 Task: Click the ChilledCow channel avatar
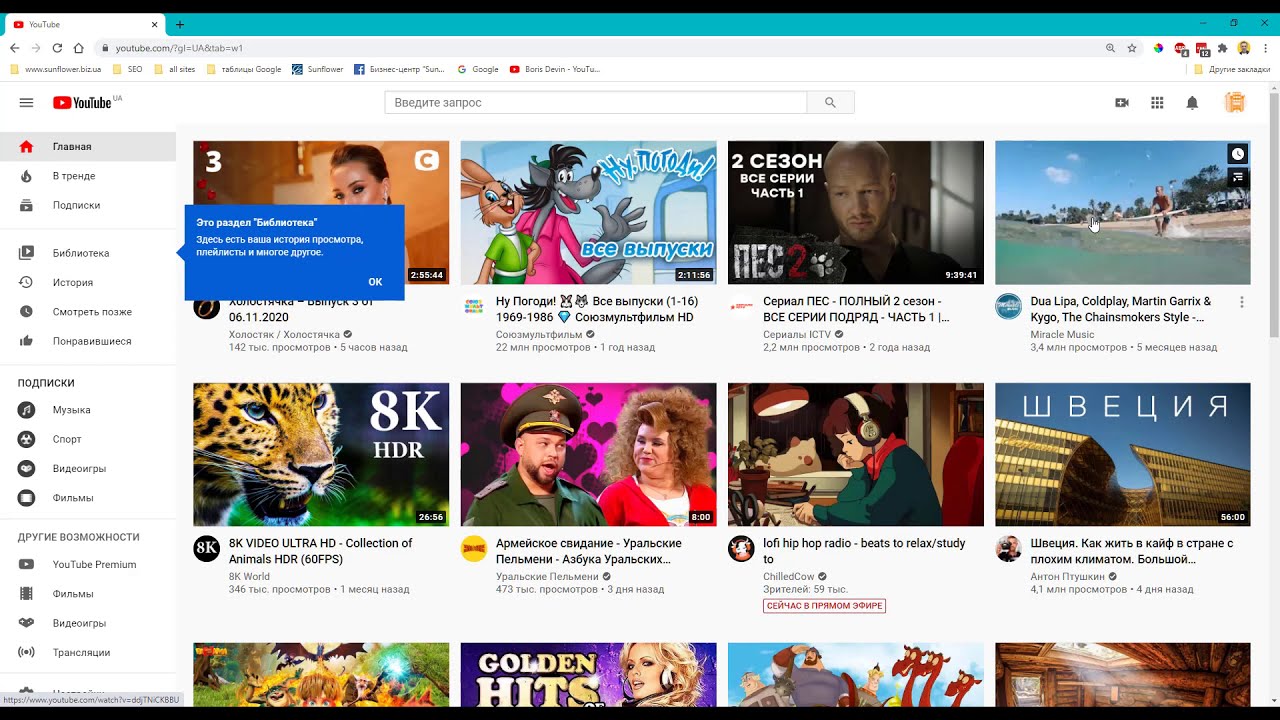741,548
